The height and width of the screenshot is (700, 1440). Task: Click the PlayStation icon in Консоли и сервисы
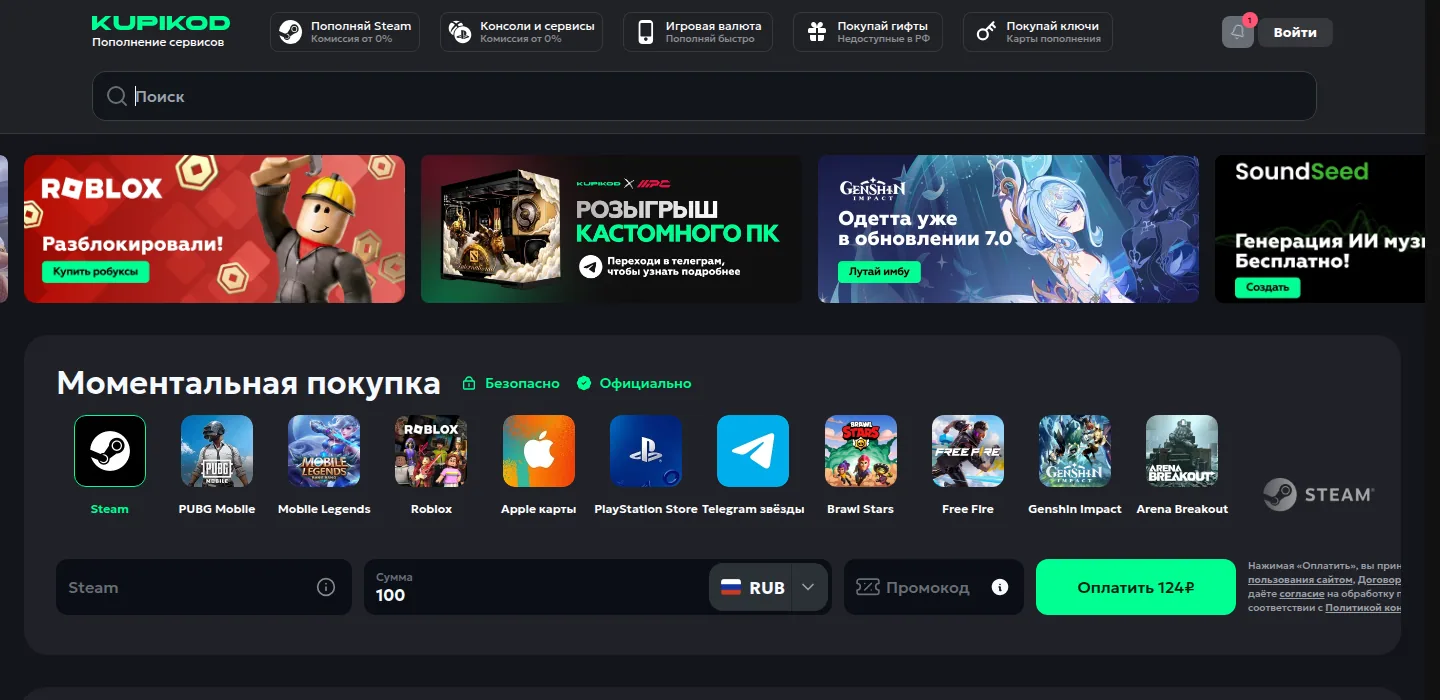[x=460, y=32]
